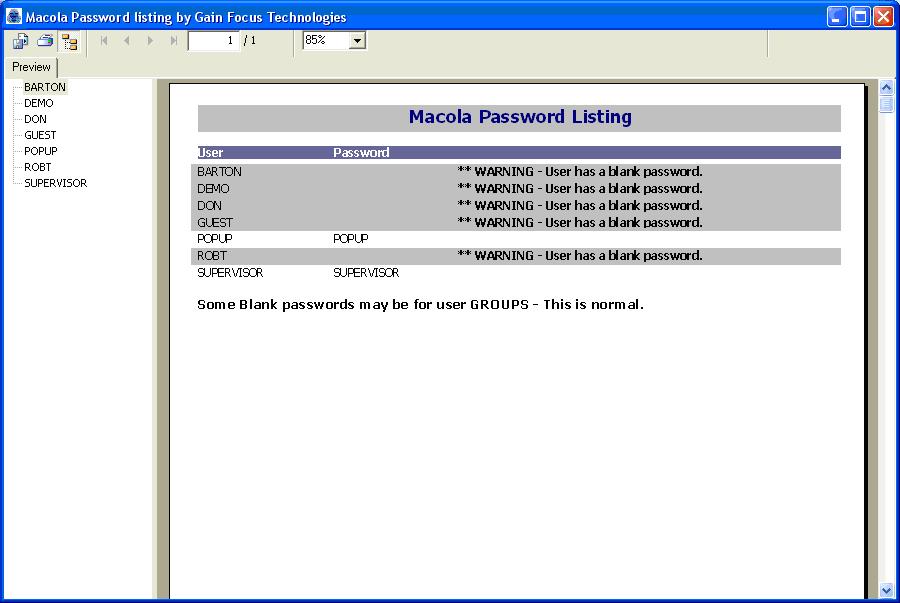Screen dimensions: 900x603
Task: Select BARTON in the group tree
Action: [45, 87]
